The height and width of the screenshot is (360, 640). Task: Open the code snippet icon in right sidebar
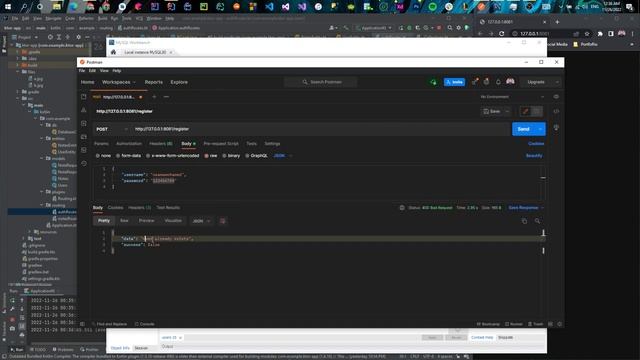(556, 111)
